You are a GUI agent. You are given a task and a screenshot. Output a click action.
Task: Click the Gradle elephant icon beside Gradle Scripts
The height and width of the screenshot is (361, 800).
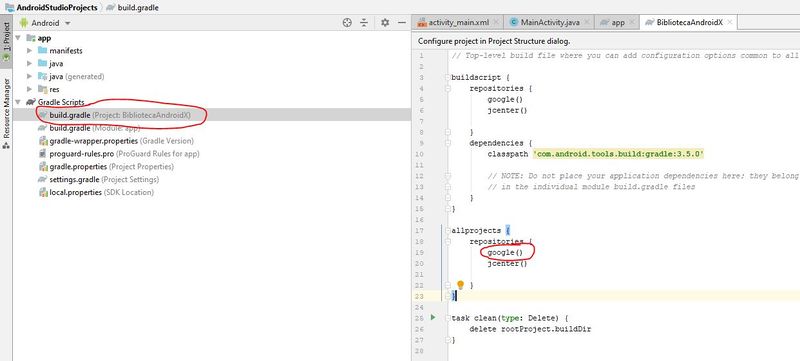tap(31, 102)
